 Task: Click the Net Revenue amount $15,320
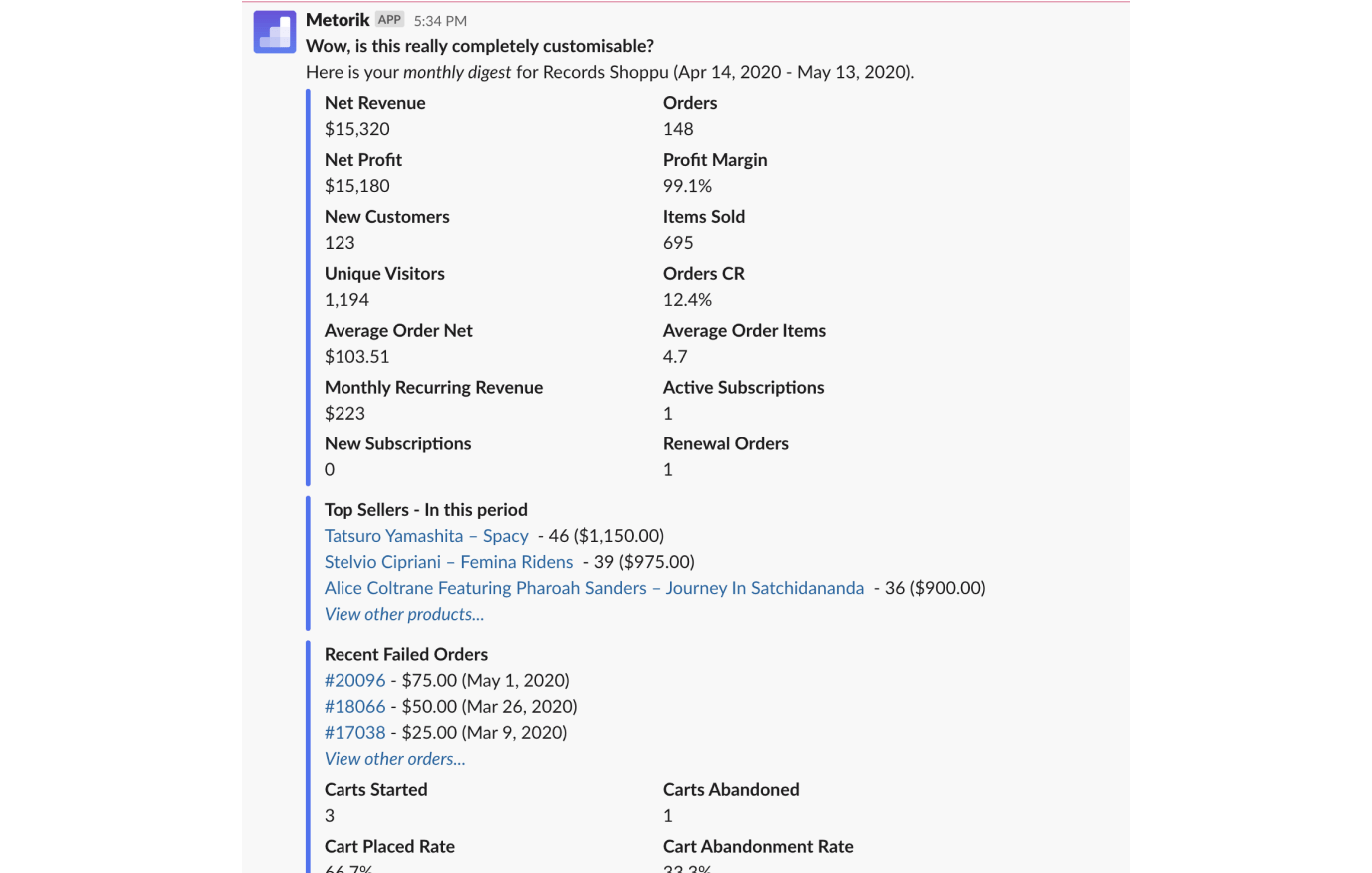pos(356,129)
